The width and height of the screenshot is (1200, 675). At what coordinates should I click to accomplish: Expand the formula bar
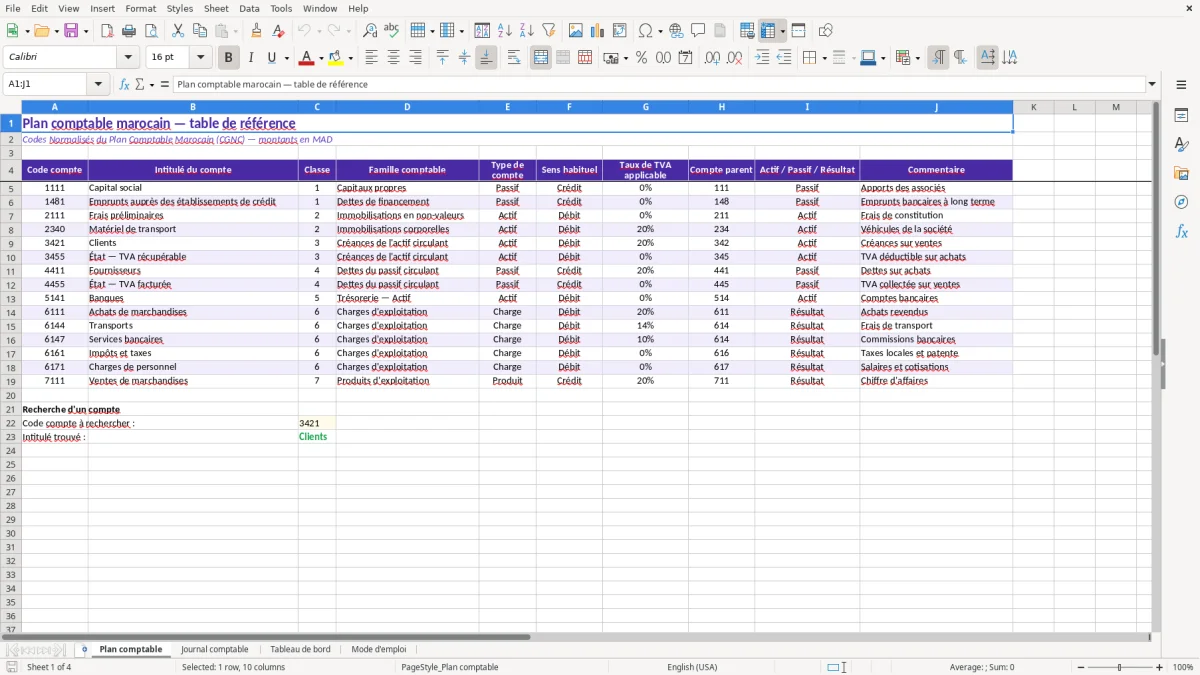pyautogui.click(x=1152, y=84)
